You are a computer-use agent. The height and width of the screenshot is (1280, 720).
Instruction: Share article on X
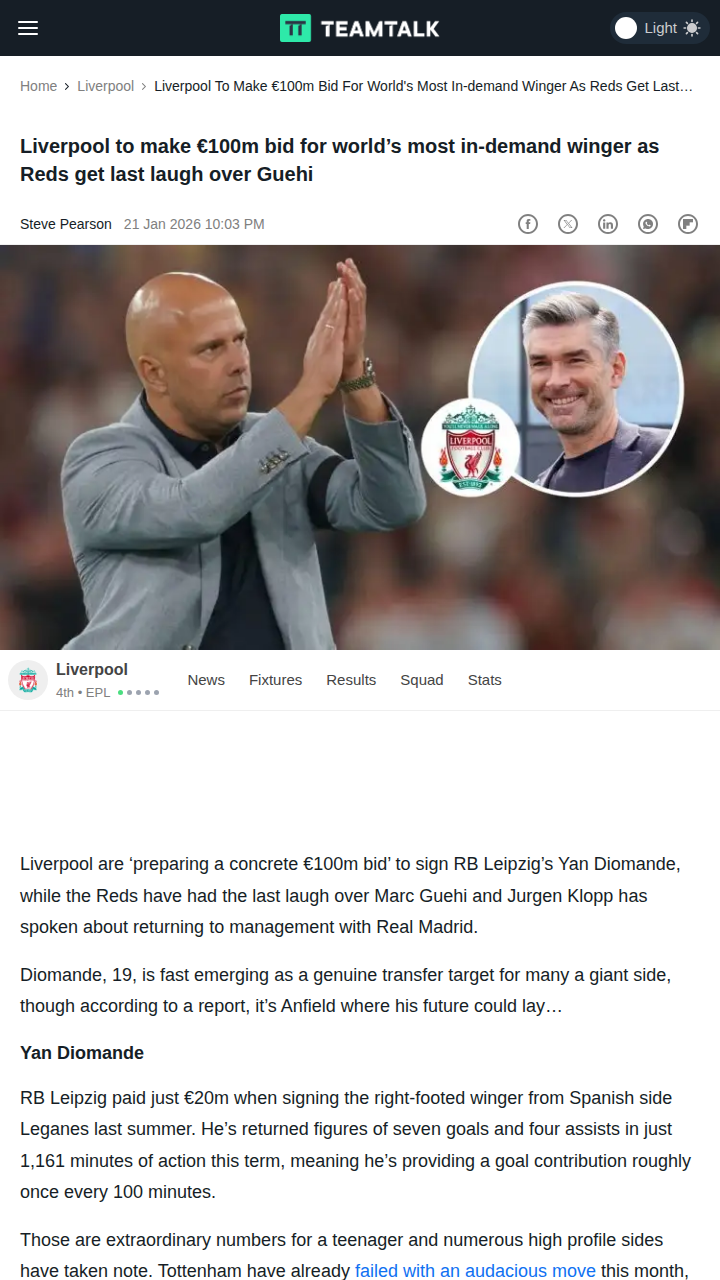click(x=568, y=224)
